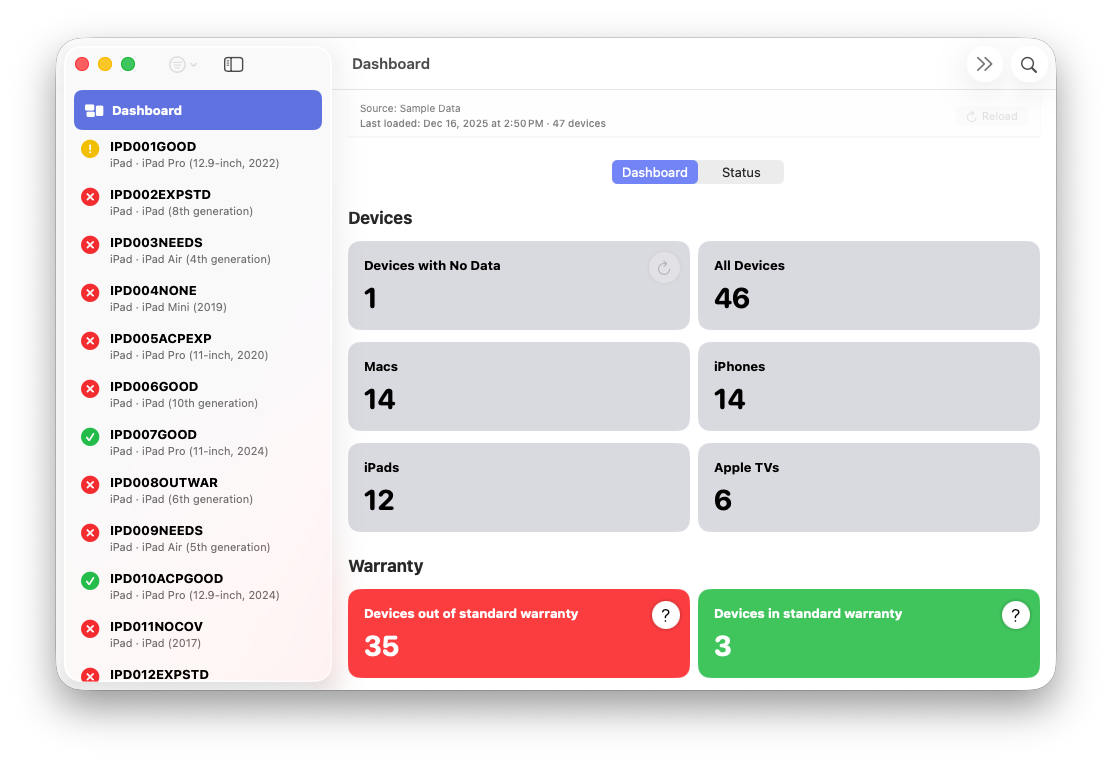Select the Dashboard segment control

click(654, 171)
